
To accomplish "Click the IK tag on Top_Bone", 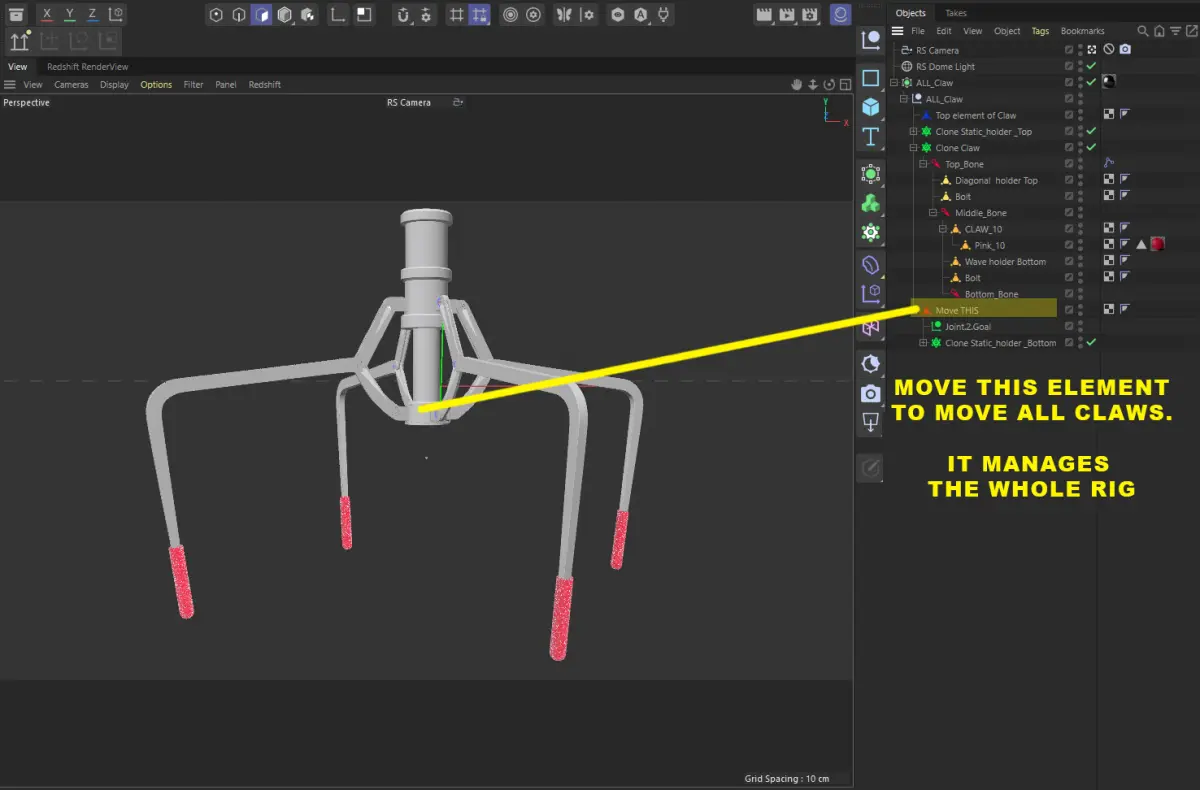I will [x=1109, y=164].
